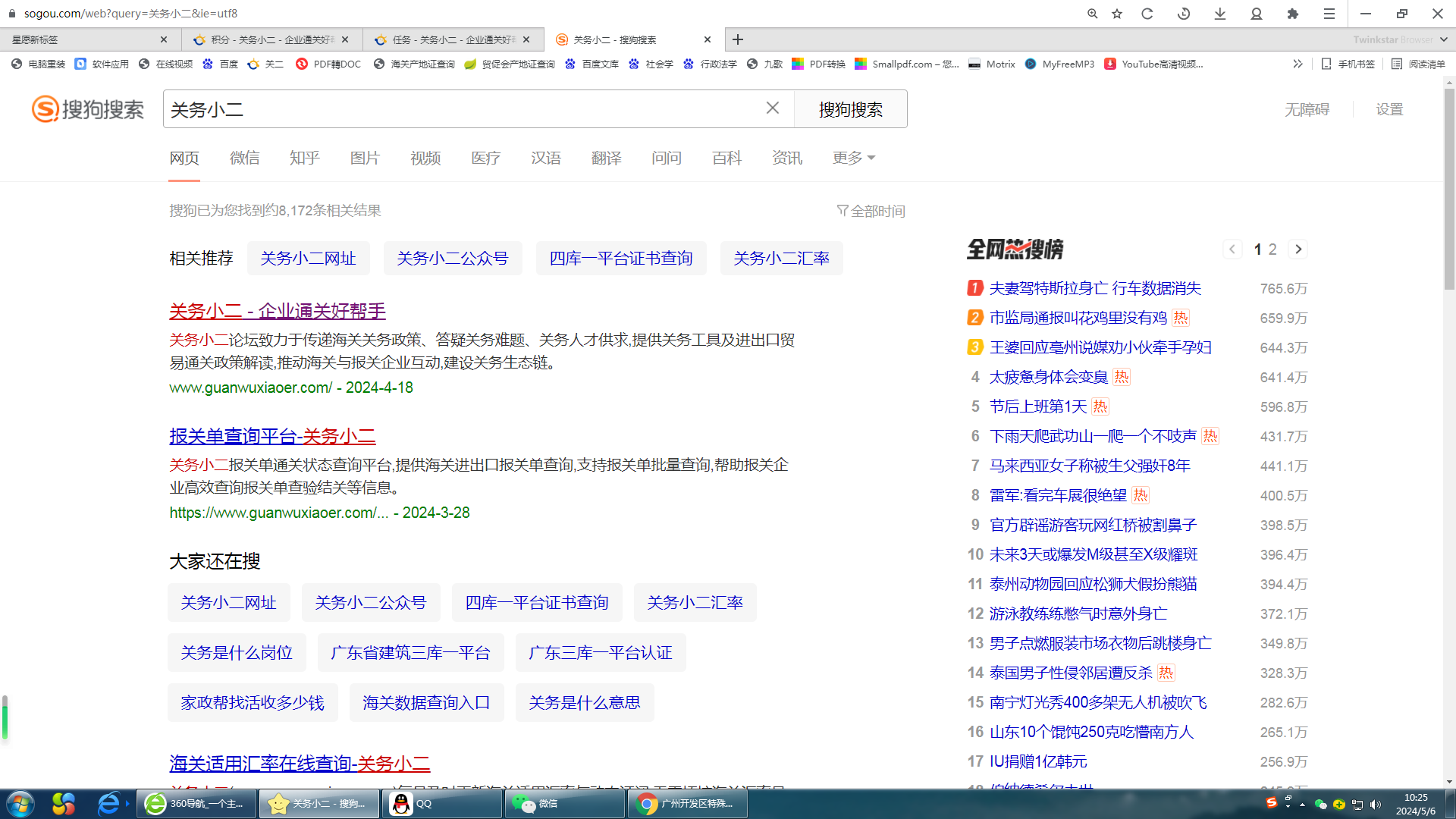
Task: Click related suggestion 关务小二公众号 at top
Action: pos(452,259)
